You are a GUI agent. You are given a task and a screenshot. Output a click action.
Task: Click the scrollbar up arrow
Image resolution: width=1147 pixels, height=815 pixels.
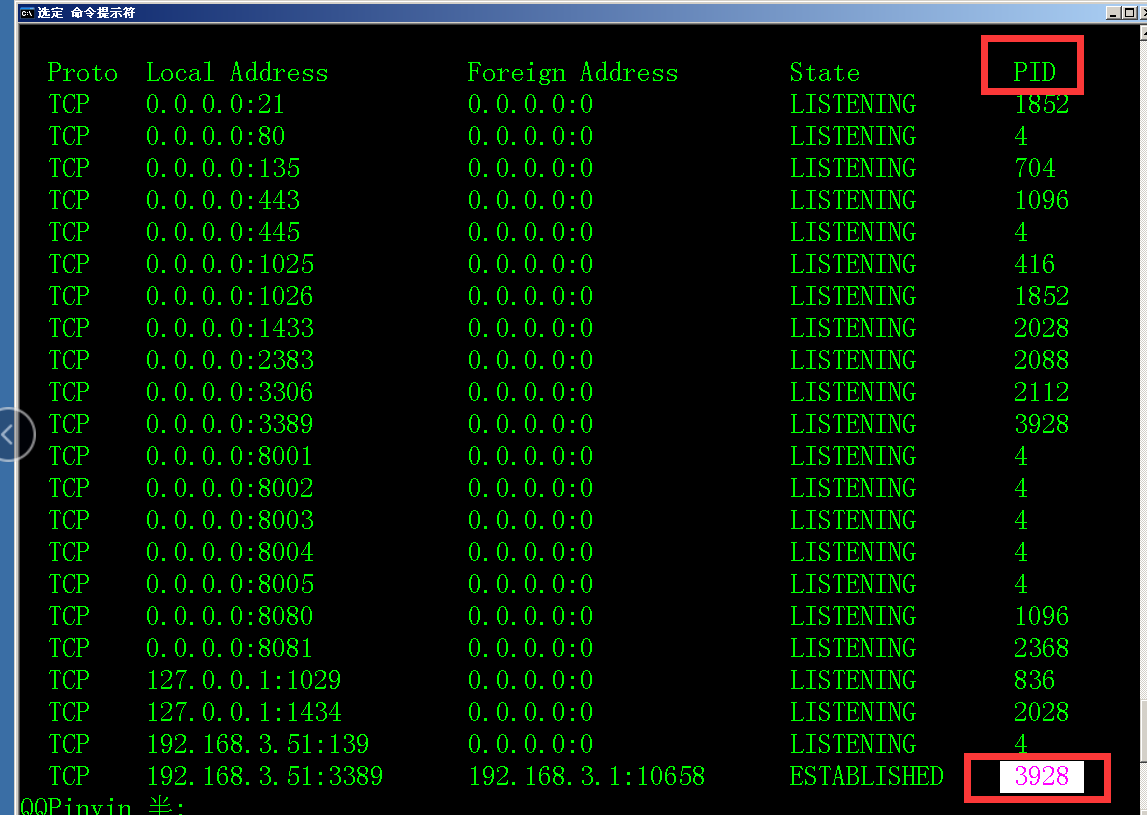[1143, 32]
